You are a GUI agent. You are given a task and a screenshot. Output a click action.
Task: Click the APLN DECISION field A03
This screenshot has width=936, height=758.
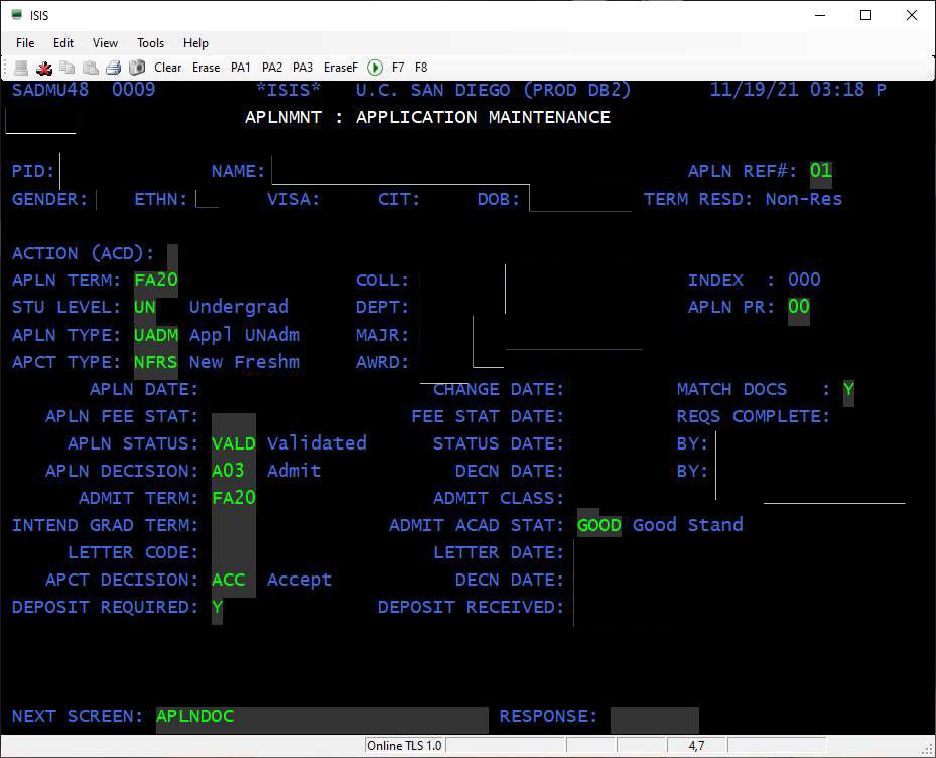pyautogui.click(x=234, y=472)
